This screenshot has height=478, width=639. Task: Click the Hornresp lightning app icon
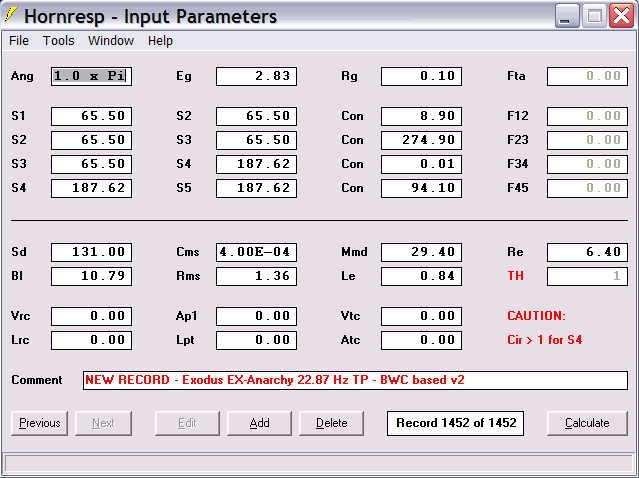click(x=11, y=15)
